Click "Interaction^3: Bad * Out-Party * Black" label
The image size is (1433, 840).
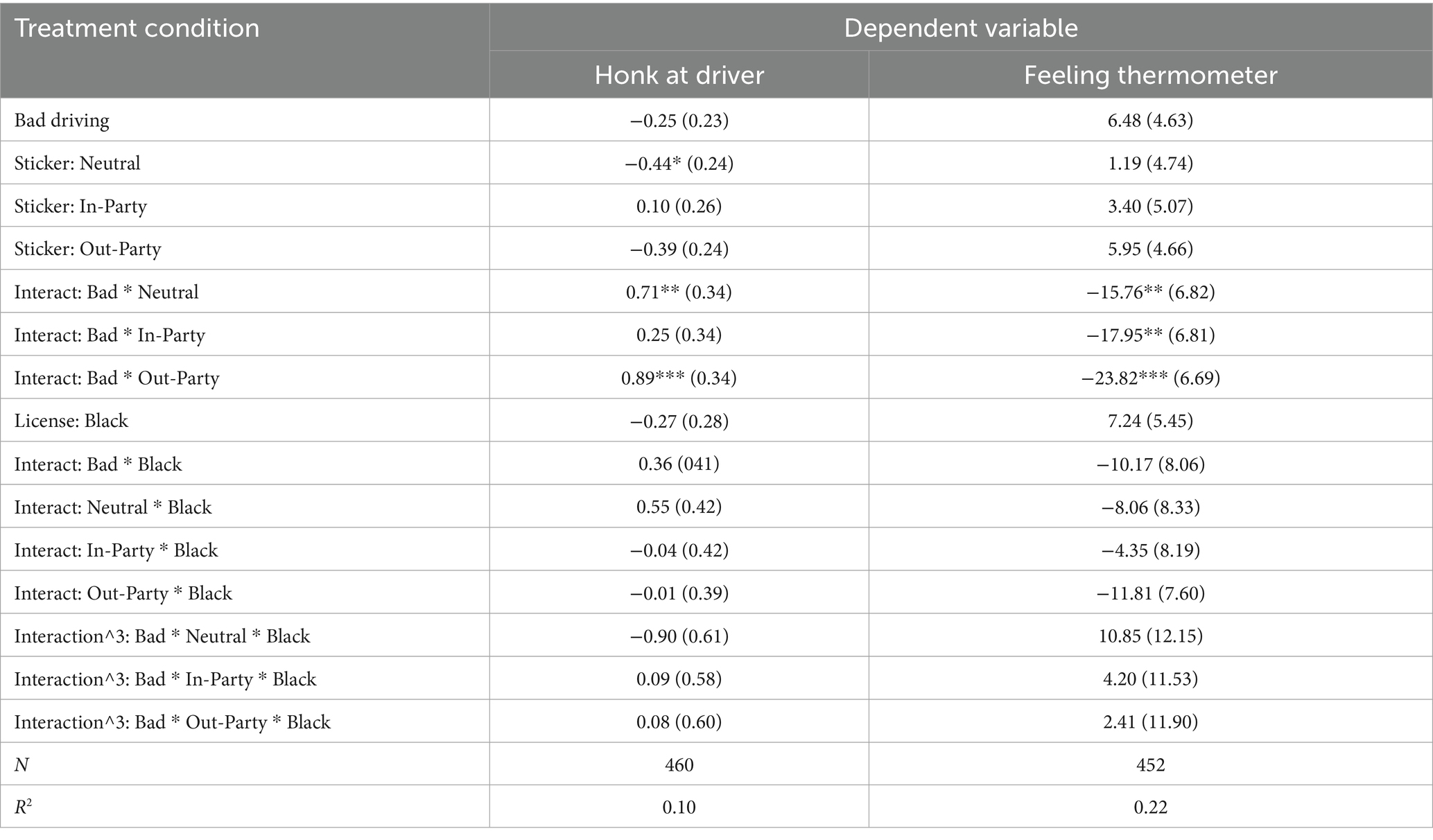point(173,722)
